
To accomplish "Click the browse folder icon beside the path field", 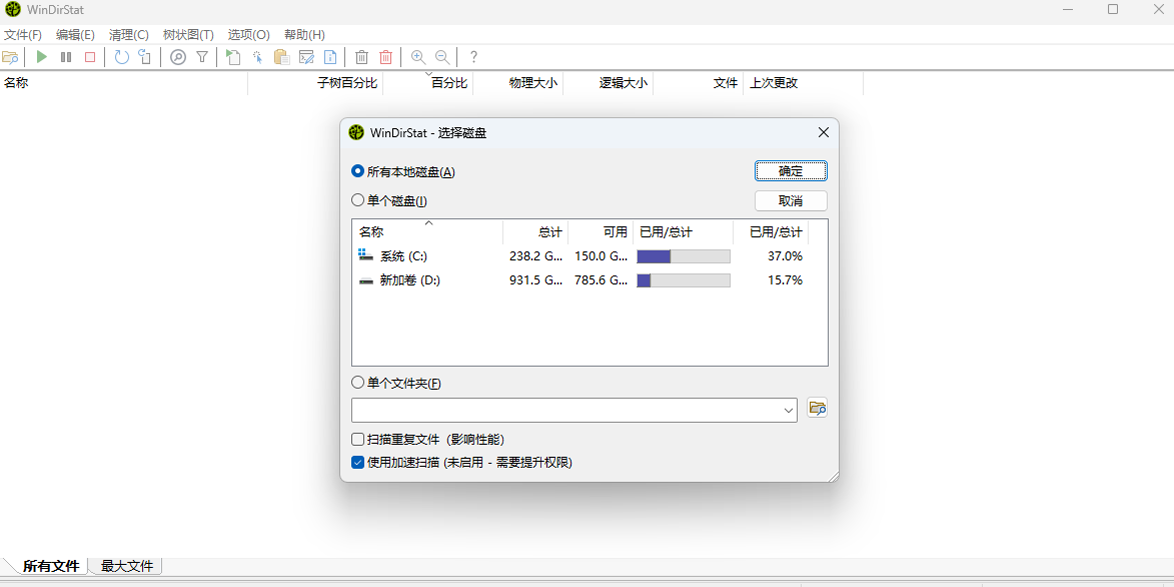I will [817, 409].
